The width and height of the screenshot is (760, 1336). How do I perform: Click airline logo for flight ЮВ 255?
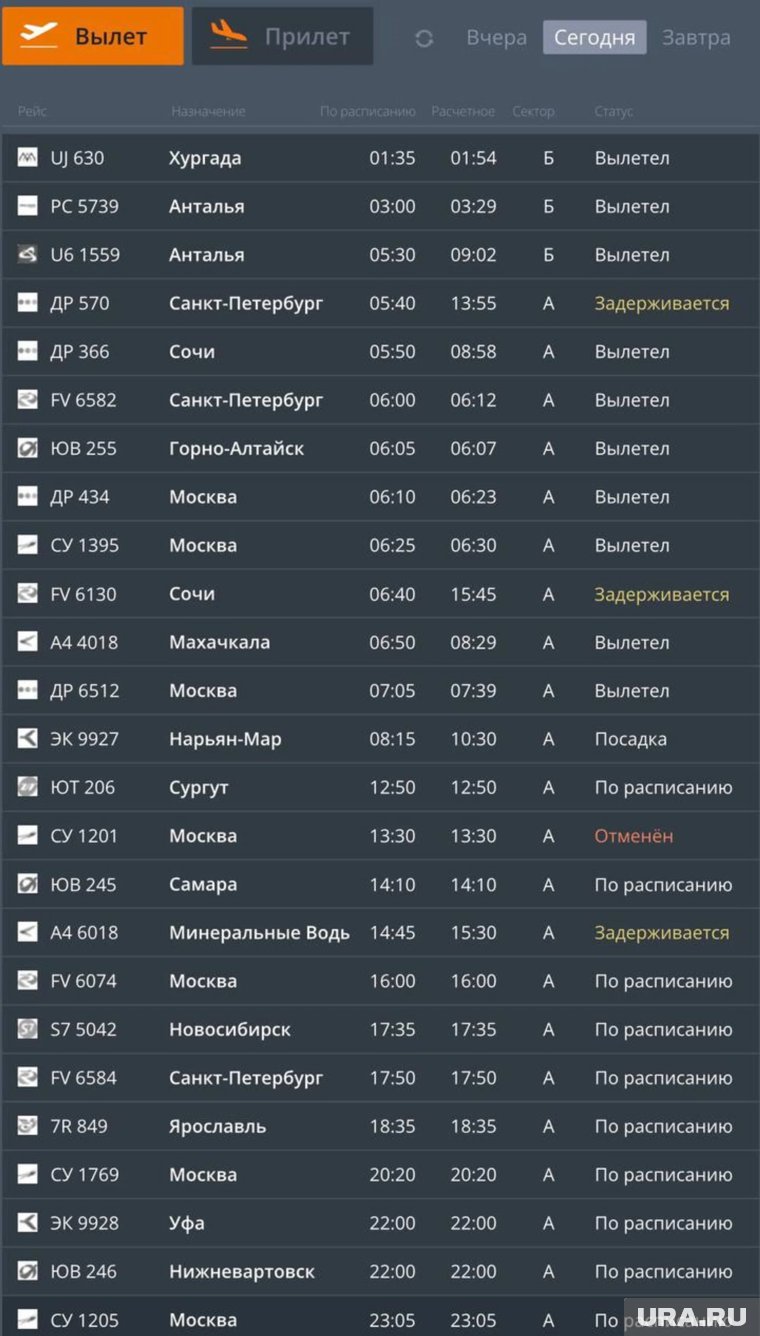pos(28,448)
